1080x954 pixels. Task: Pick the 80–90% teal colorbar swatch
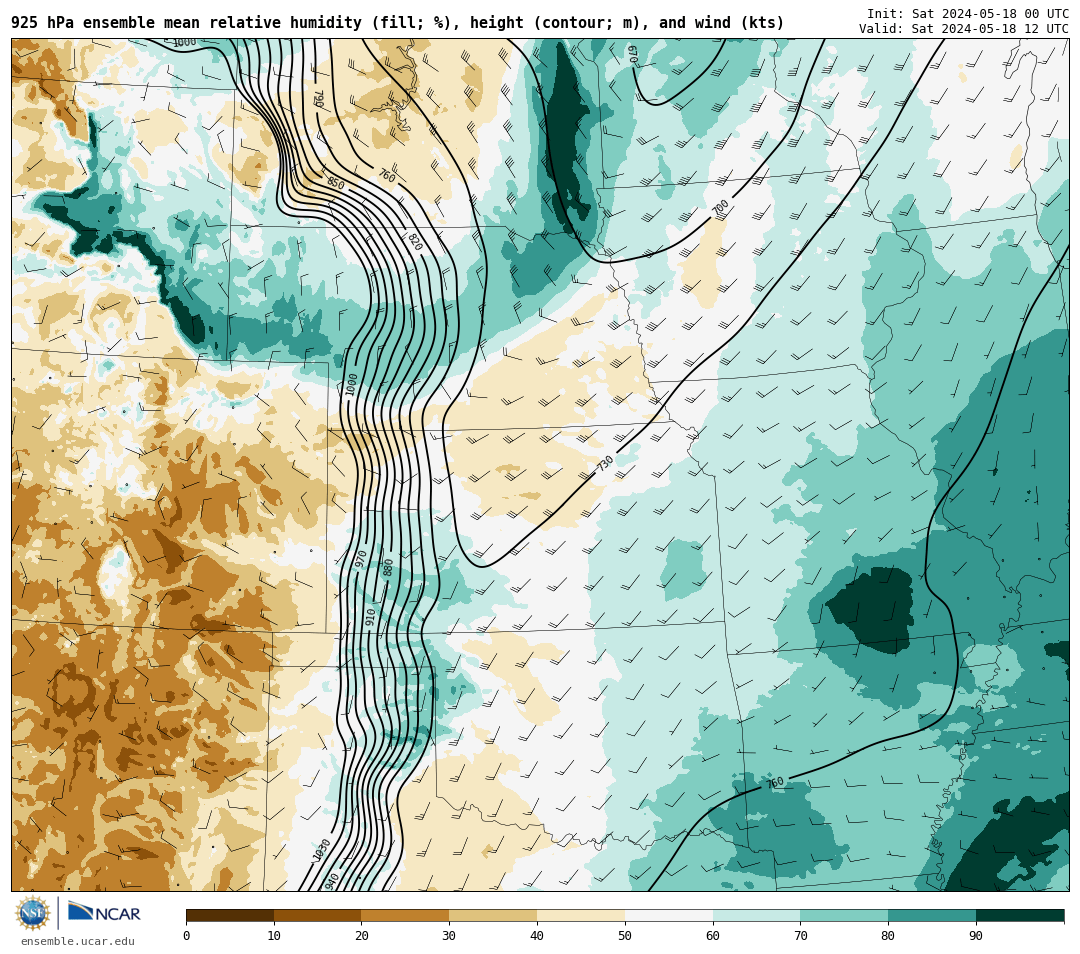coord(932,915)
